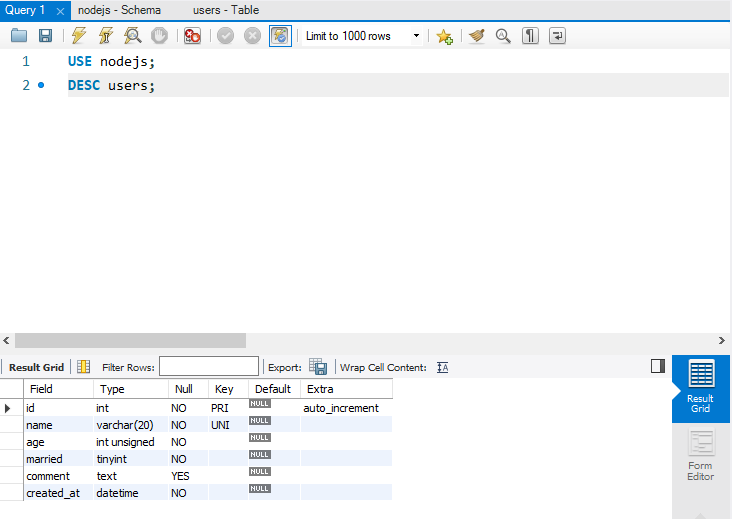Switch to the nodejs - Schema tab

point(120,10)
